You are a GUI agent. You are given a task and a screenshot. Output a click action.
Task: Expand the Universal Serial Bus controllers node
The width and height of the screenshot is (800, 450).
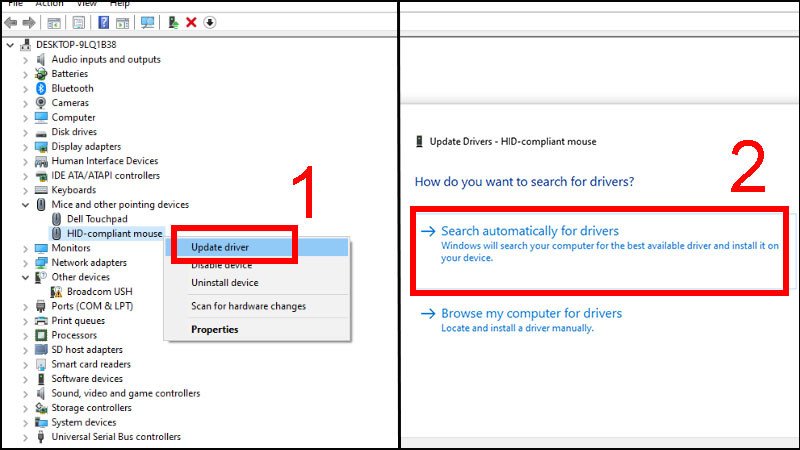[x=26, y=437]
